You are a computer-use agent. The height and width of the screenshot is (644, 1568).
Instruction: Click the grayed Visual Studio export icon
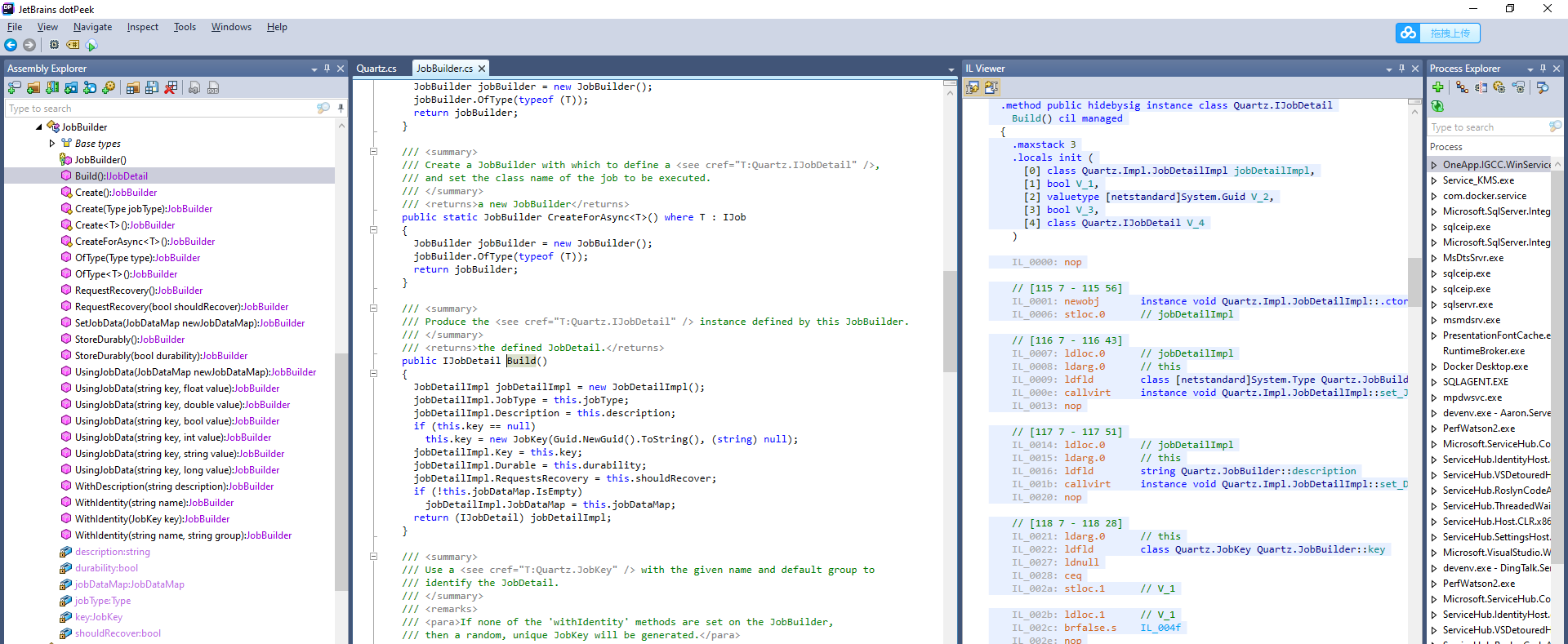[x=194, y=87]
